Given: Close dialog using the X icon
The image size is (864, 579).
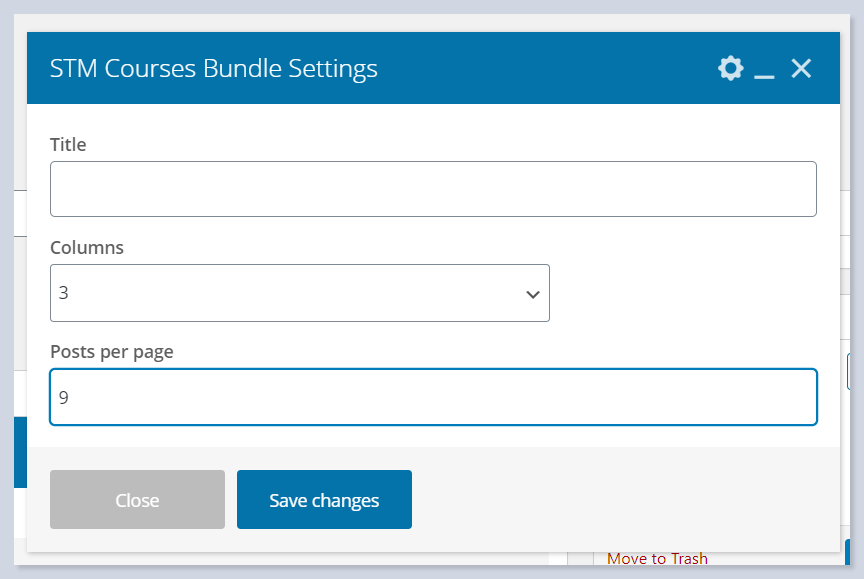Looking at the screenshot, I should click(x=801, y=68).
